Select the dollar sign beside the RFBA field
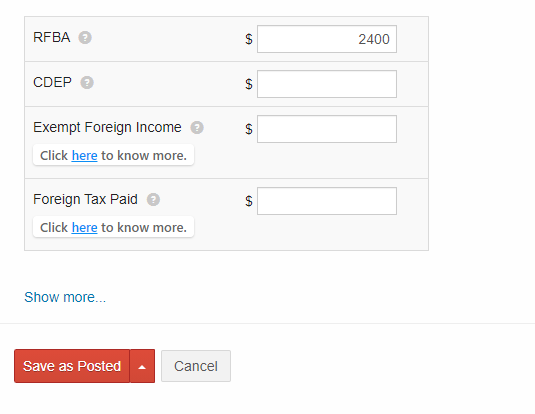The height and width of the screenshot is (414, 535). [x=249, y=39]
